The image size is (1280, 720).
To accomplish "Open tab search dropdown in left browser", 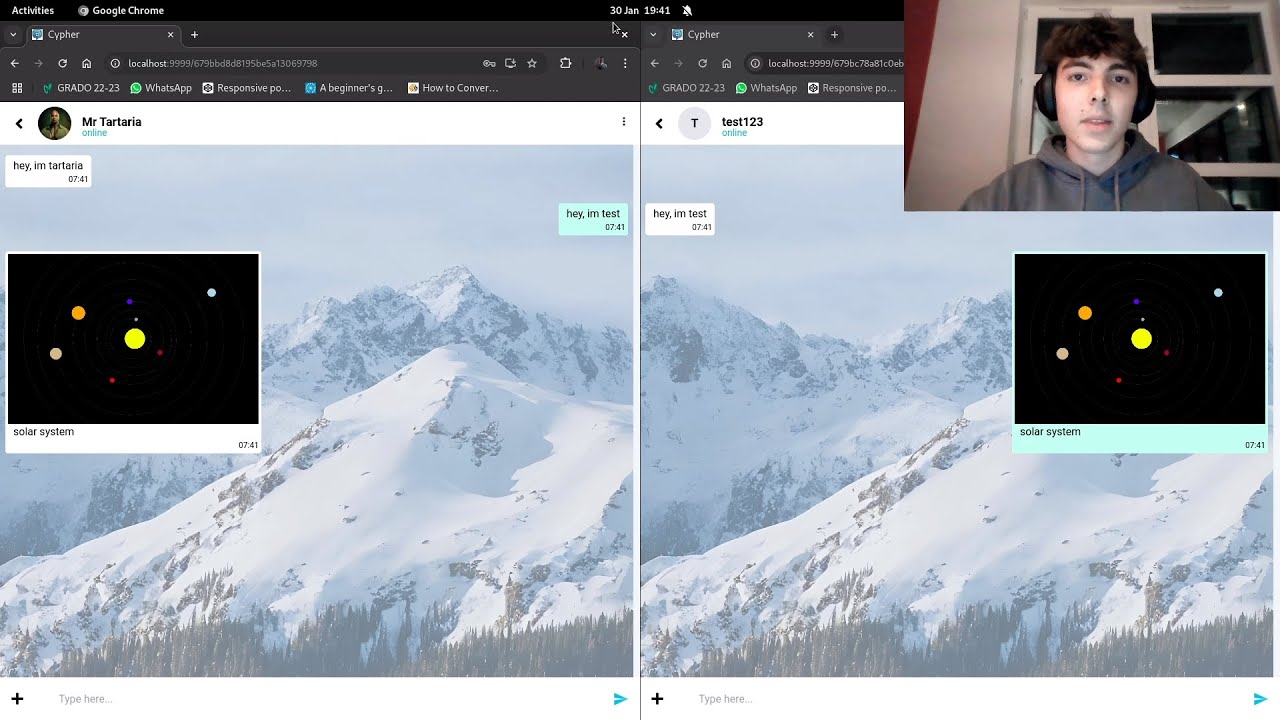I will pyautogui.click(x=13, y=34).
